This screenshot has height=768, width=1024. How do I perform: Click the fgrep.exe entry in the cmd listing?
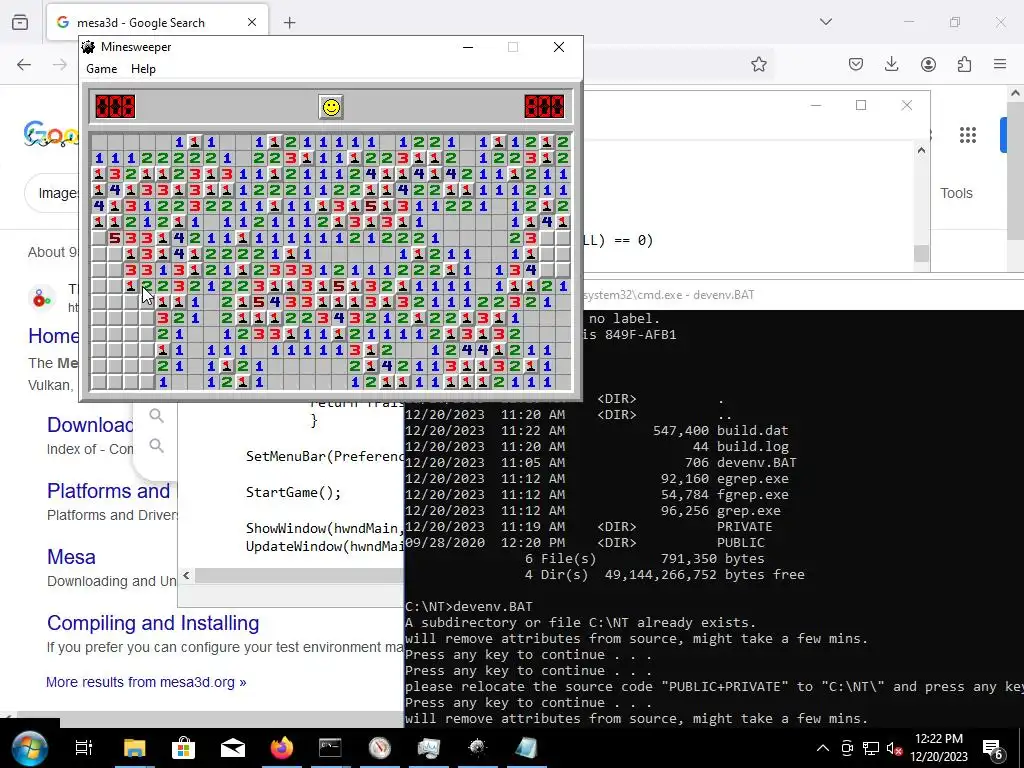tap(752, 494)
